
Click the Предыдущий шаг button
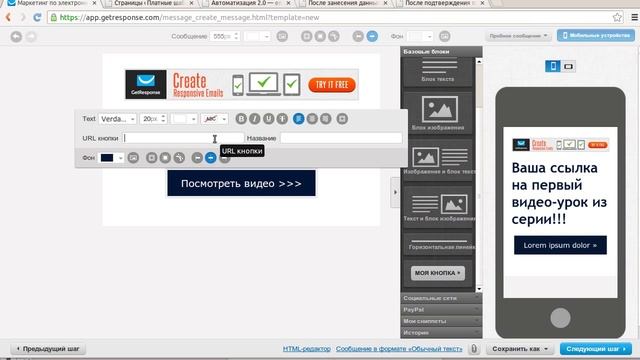click(48, 349)
